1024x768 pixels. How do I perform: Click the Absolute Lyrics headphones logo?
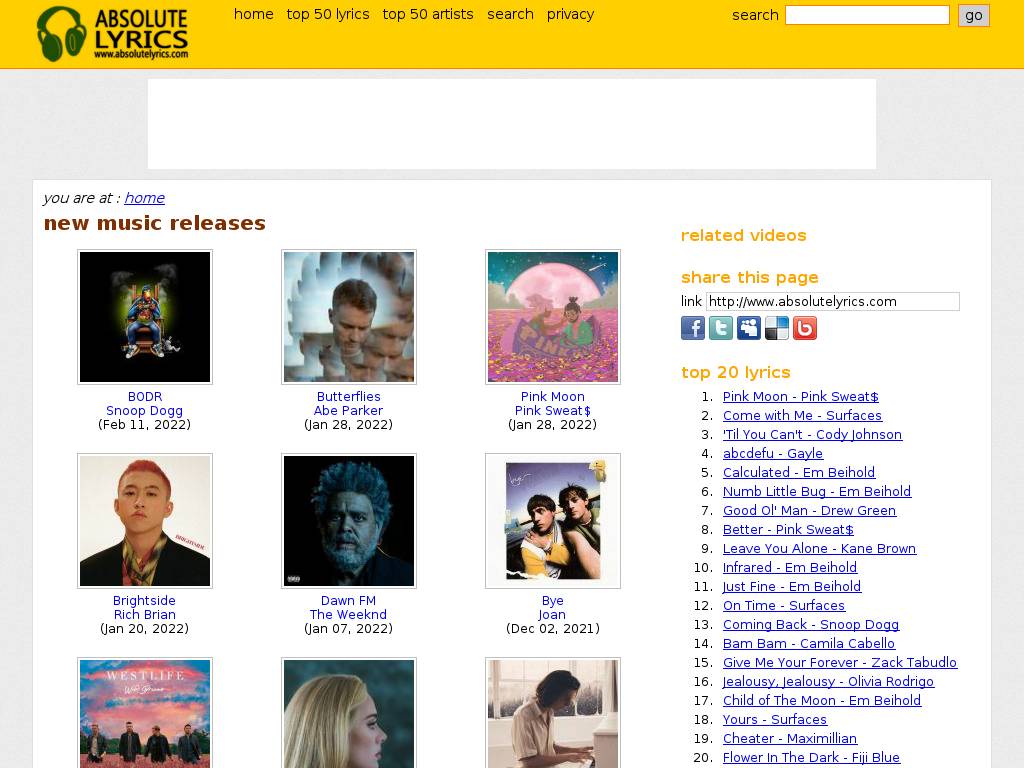pyautogui.click(x=112, y=34)
